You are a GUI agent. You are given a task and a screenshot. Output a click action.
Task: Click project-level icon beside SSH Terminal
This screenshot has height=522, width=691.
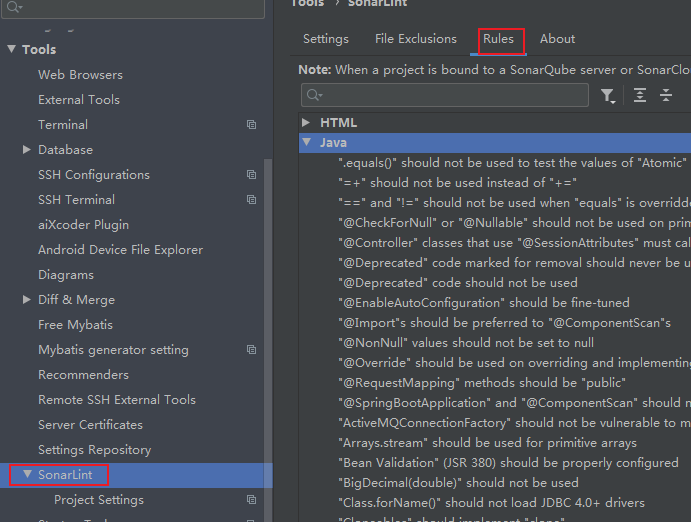(251, 200)
